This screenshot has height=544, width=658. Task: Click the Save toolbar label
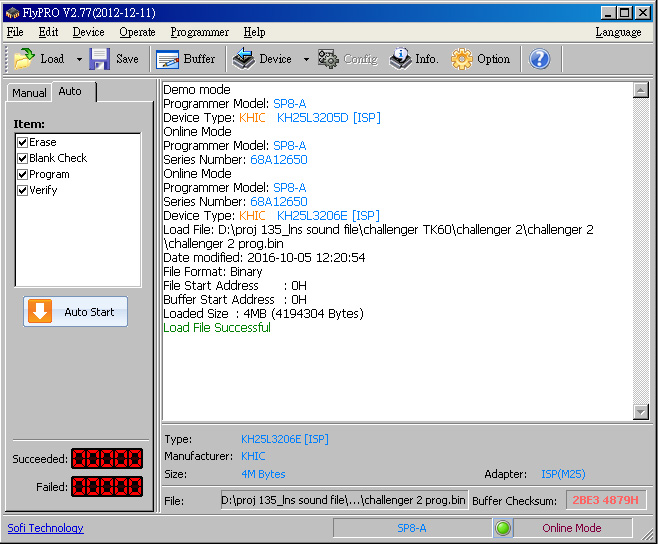127,59
